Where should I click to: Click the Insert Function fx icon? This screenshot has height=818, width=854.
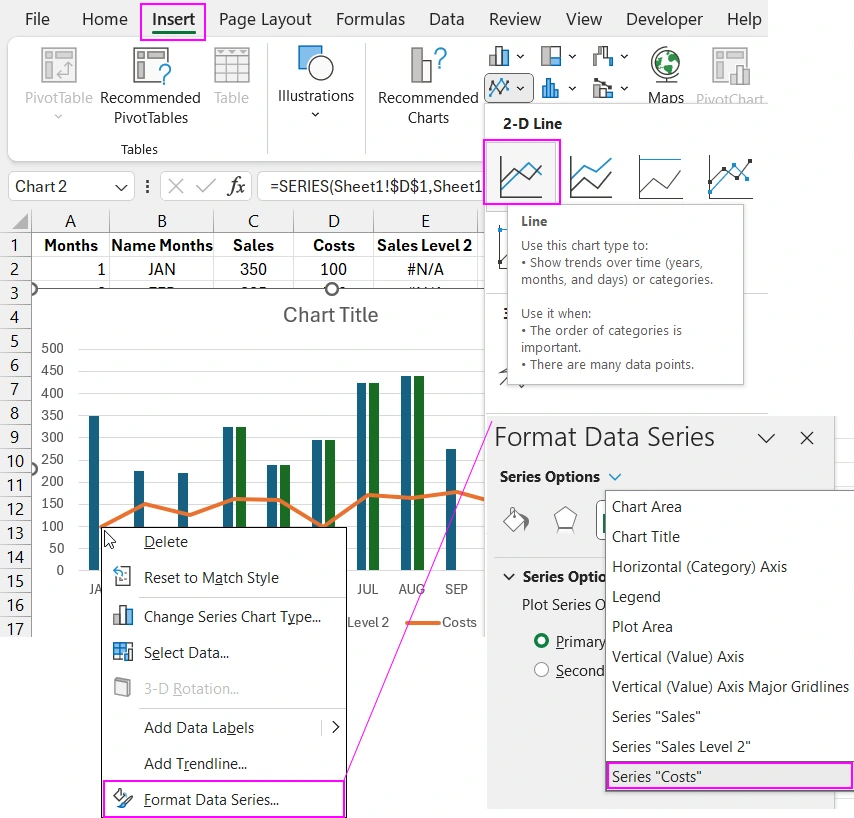(x=237, y=186)
